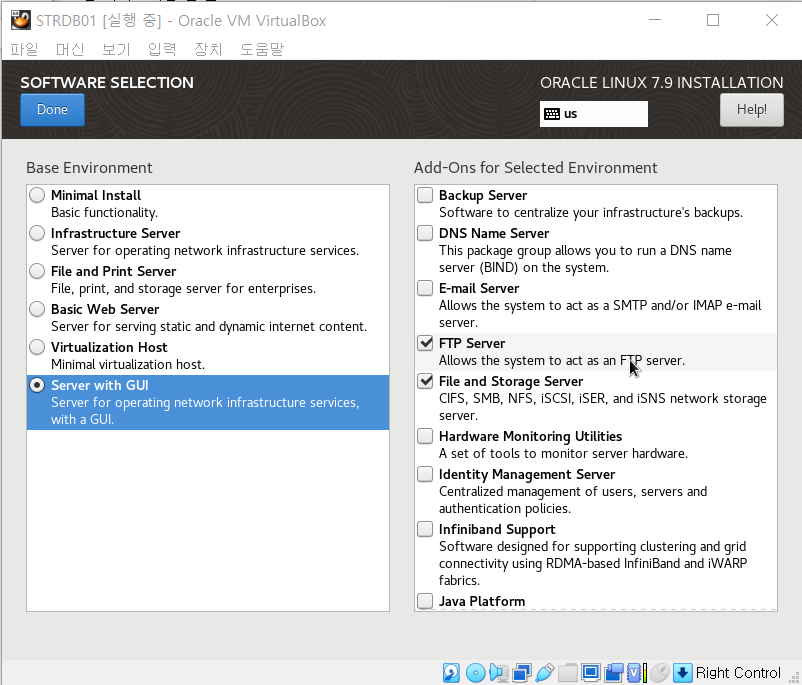The height and width of the screenshot is (685, 802).
Task: Click the Right Control host key label
Action: 738,672
